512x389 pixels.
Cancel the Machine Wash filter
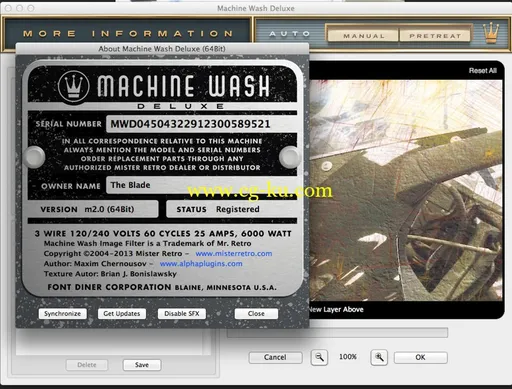[x=275, y=357]
